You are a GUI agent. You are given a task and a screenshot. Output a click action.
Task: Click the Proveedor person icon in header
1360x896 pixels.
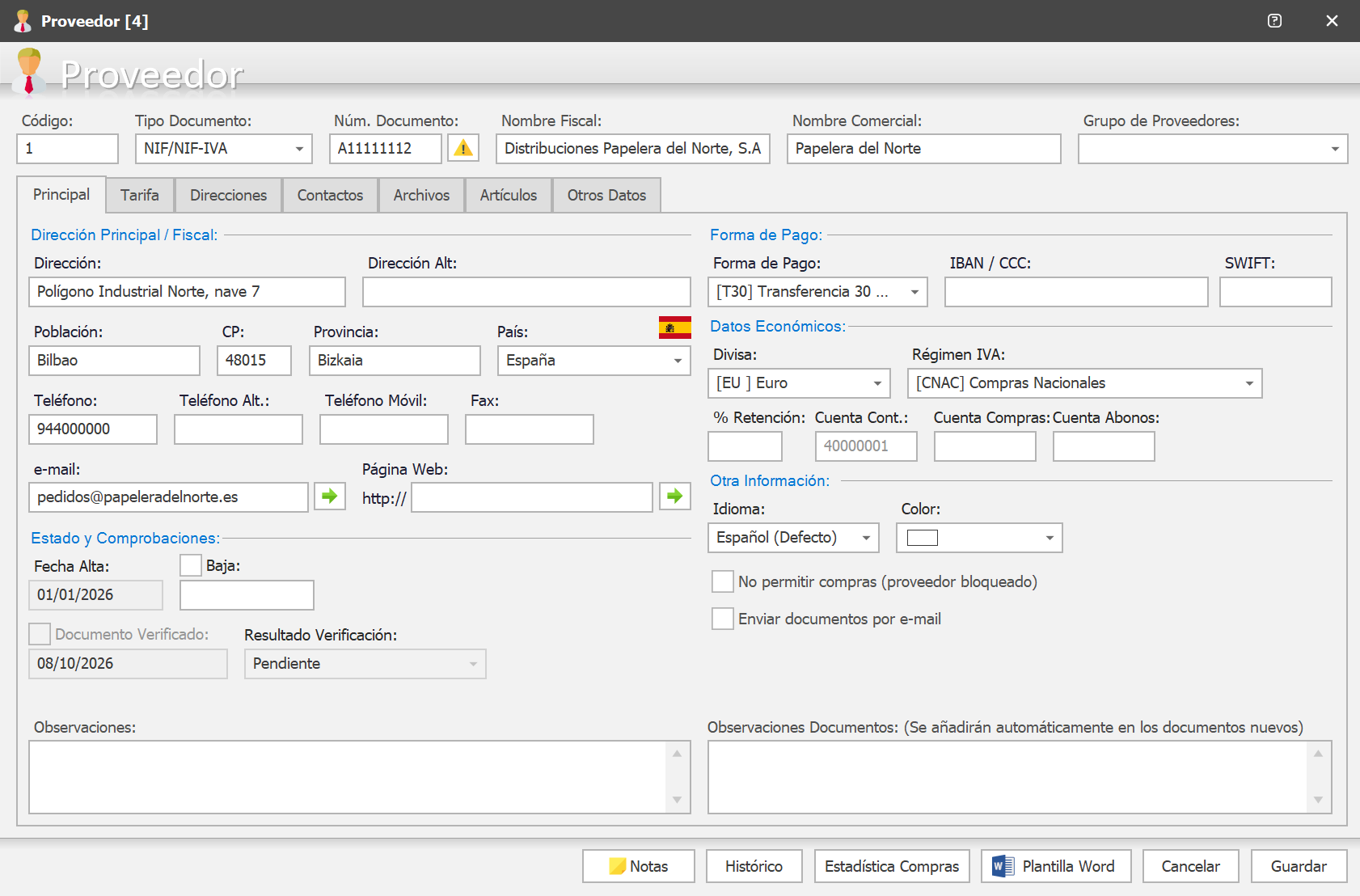[x=29, y=71]
